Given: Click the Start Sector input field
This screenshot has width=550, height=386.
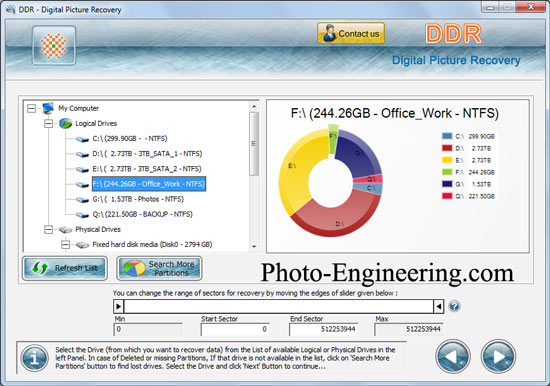Looking at the screenshot, I should point(235,329).
